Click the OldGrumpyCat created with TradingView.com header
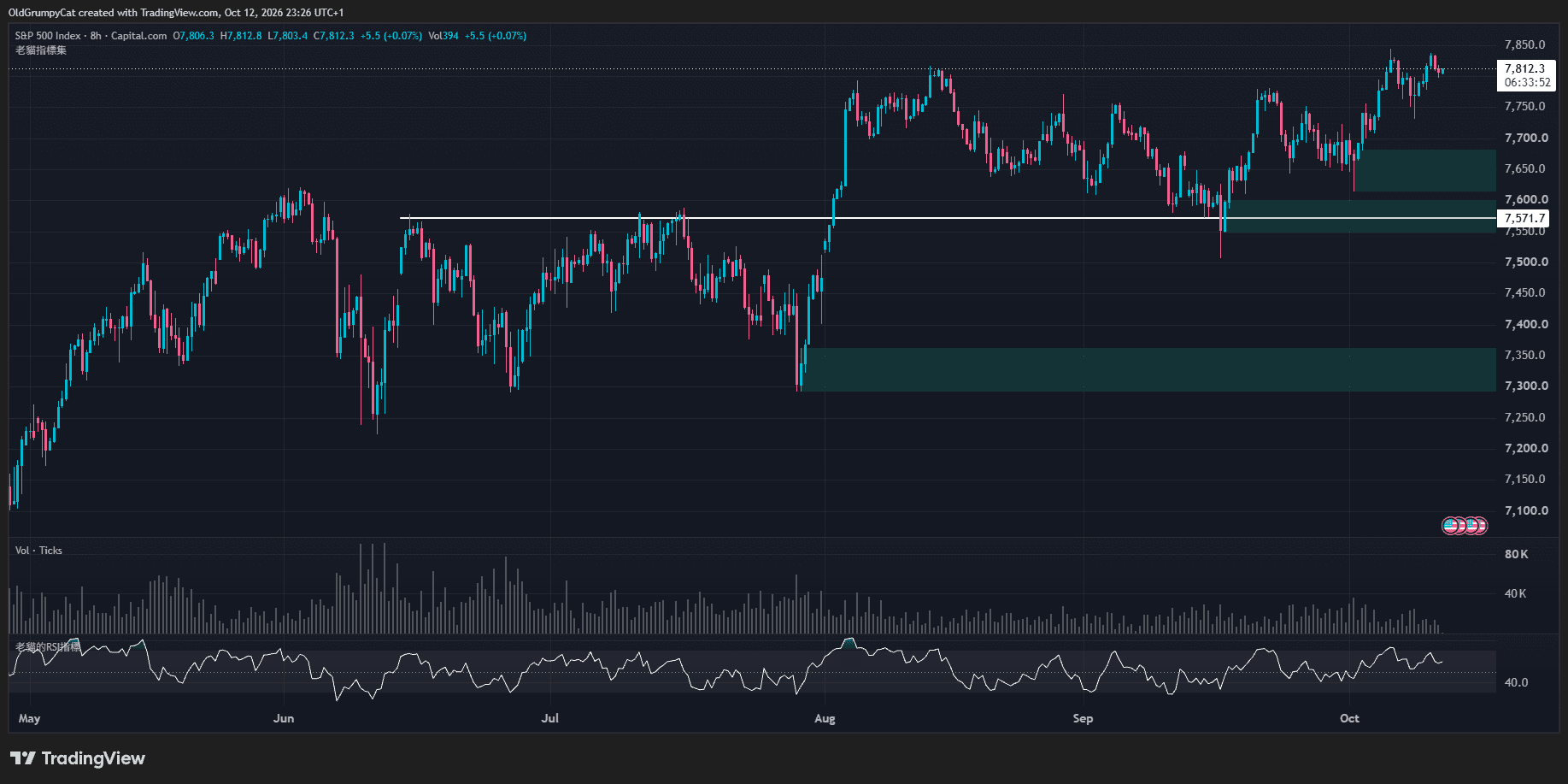This screenshot has height=784, width=1568. click(x=176, y=13)
